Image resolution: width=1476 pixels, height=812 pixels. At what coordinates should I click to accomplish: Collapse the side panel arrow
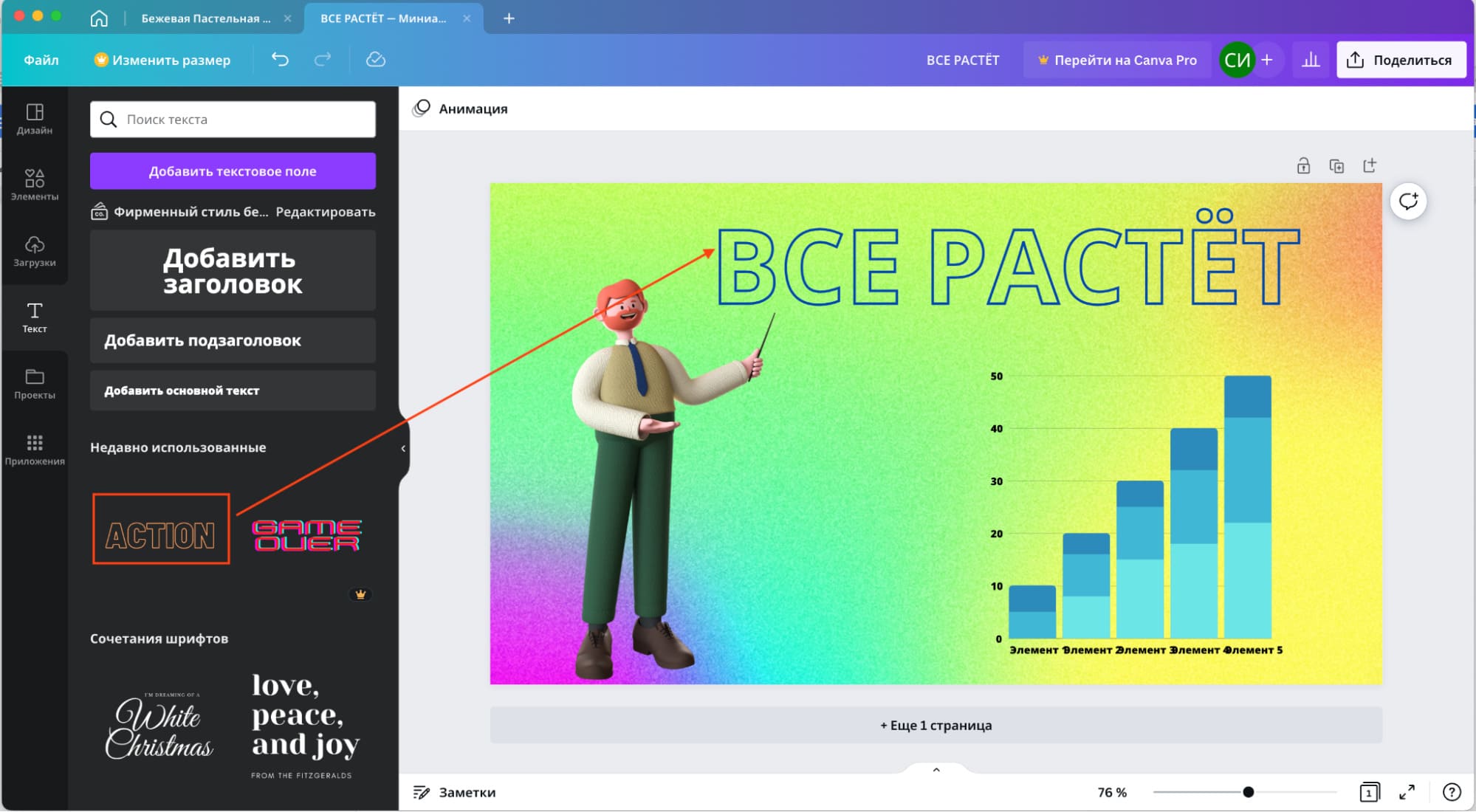pos(403,448)
